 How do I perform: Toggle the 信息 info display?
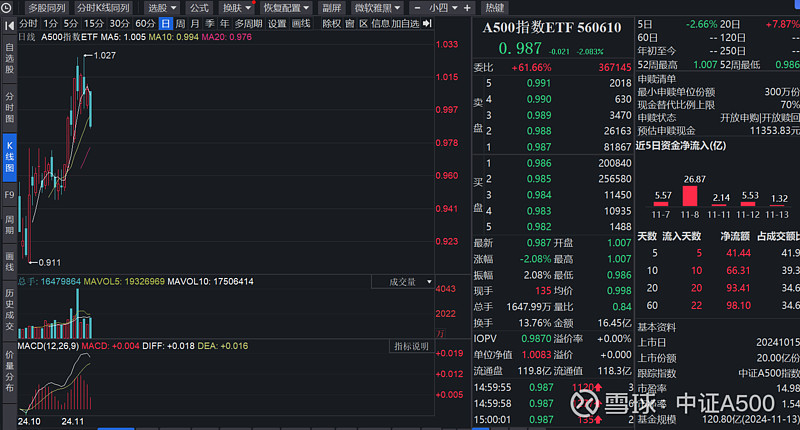coord(380,23)
